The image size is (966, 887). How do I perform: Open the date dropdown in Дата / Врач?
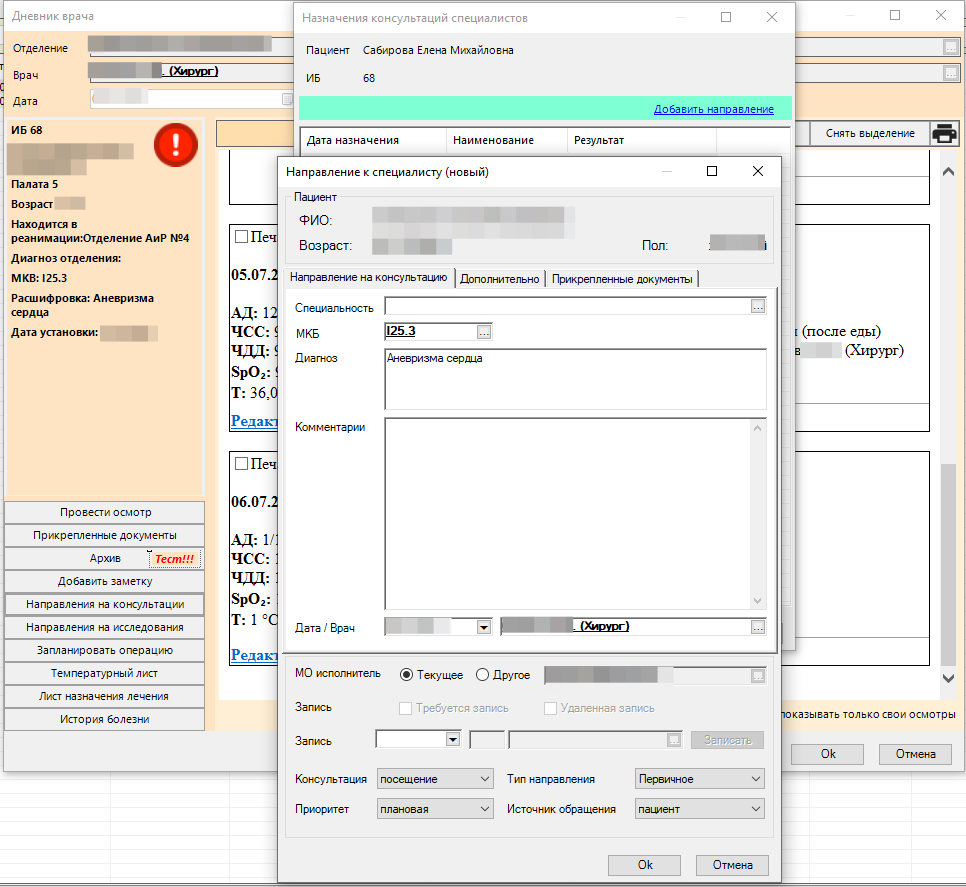pyautogui.click(x=484, y=627)
